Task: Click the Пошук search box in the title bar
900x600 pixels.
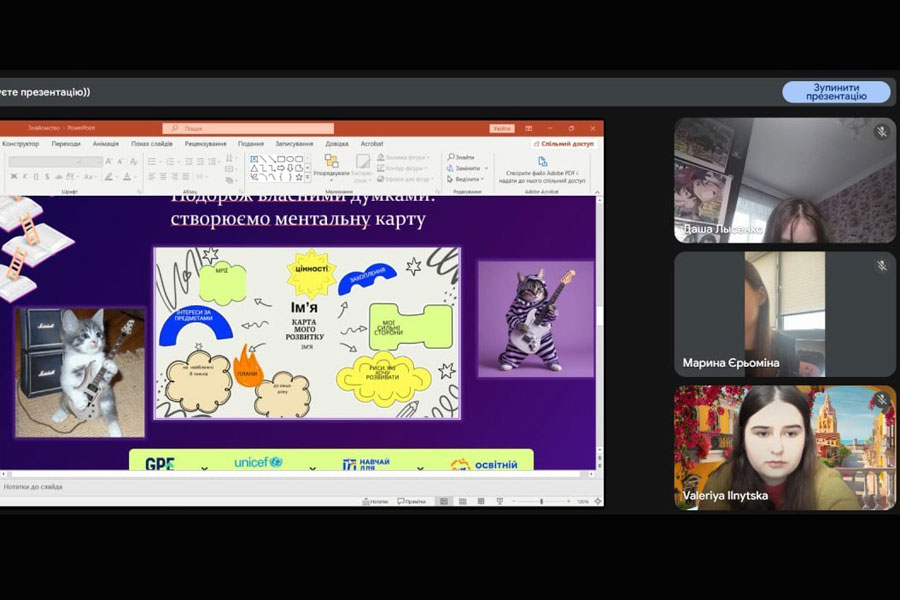Action: (x=248, y=128)
